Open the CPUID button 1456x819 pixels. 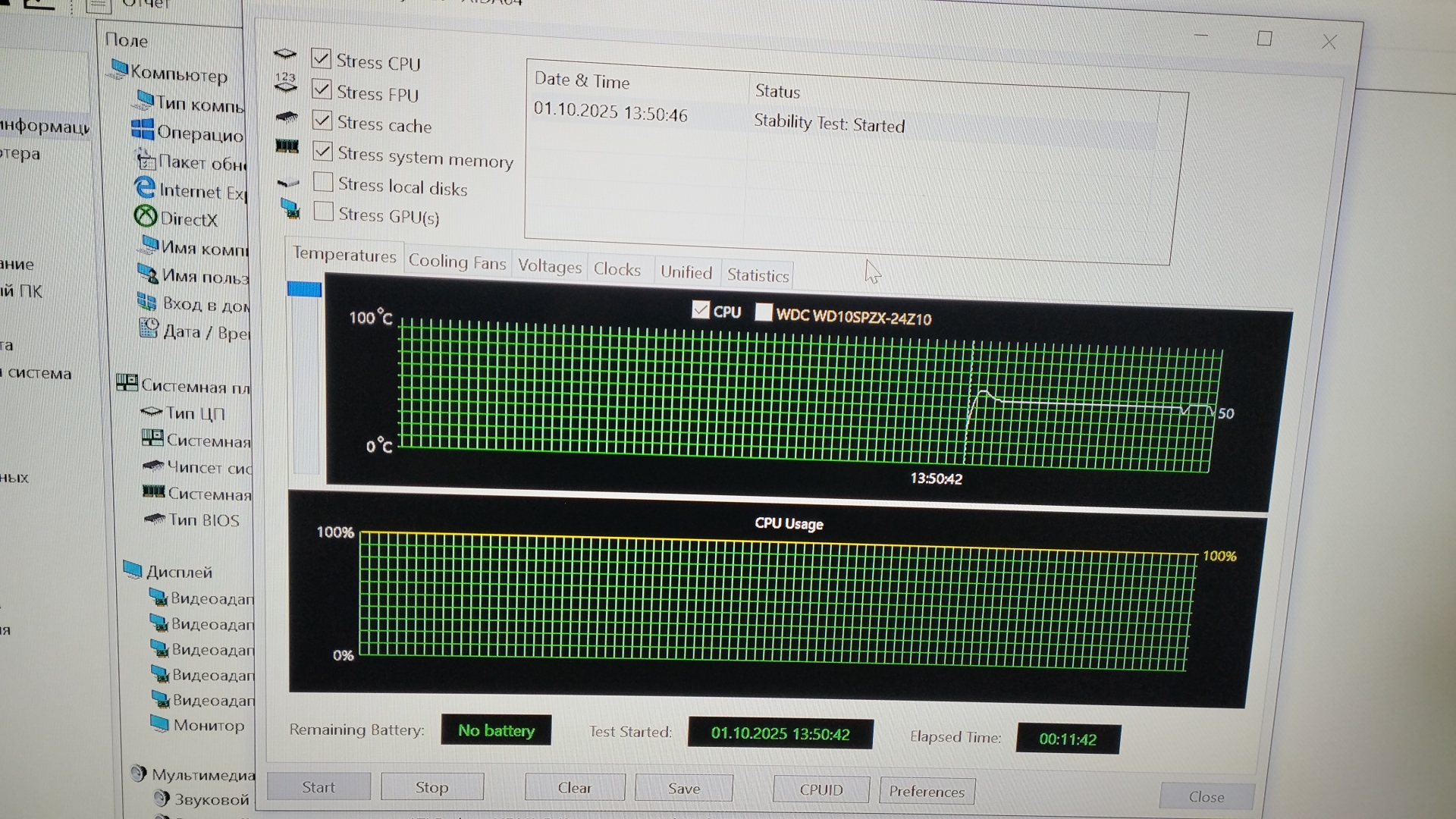click(x=821, y=789)
